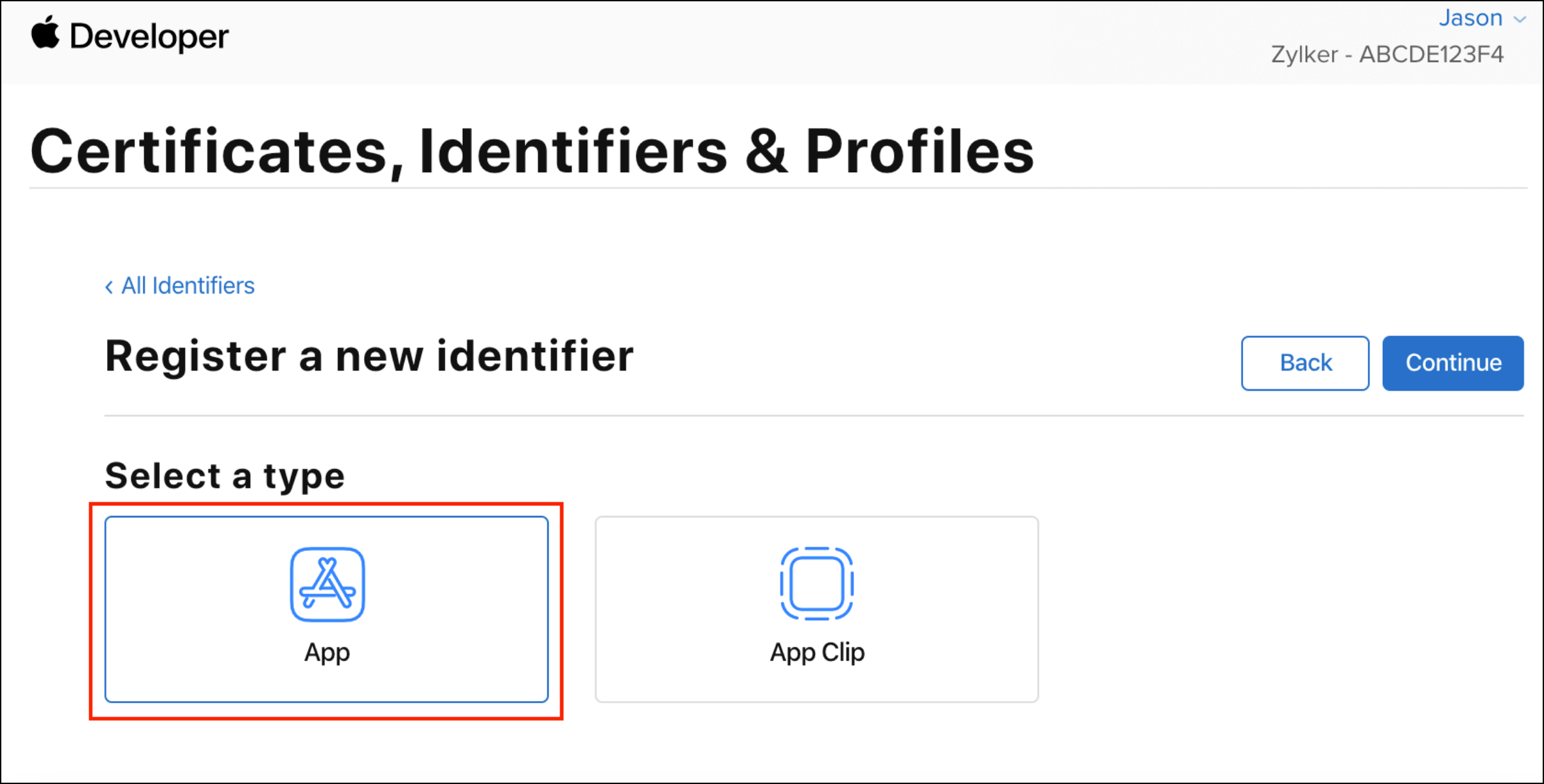This screenshot has width=1544, height=784.
Task: Click the Register a new identifier heading
Action: 369,356
